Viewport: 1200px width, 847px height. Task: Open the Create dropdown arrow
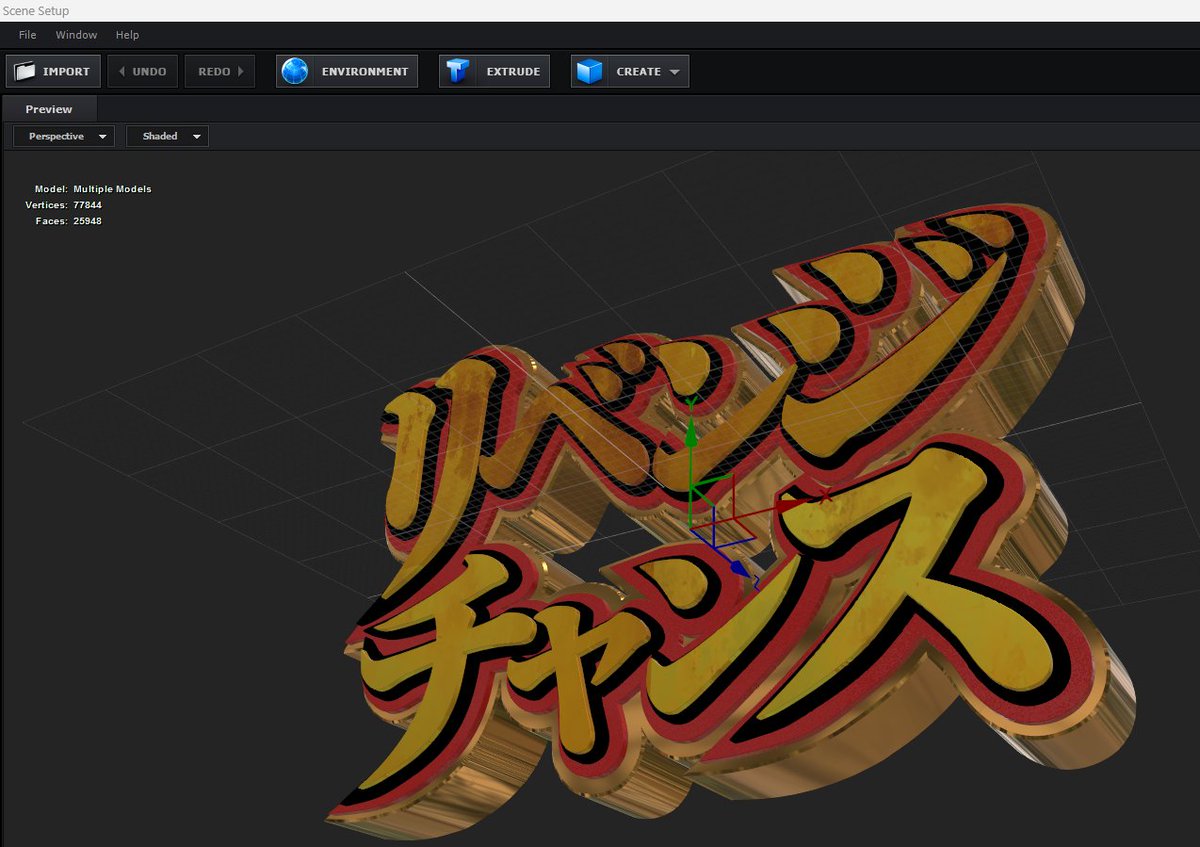(x=676, y=70)
